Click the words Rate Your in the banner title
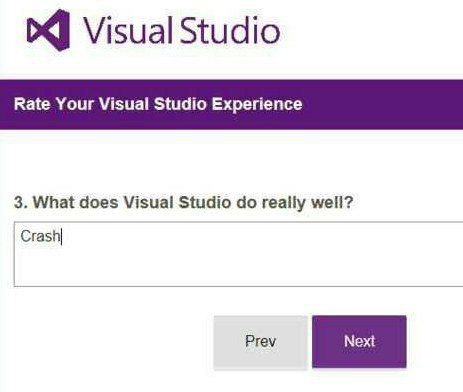 53,104
